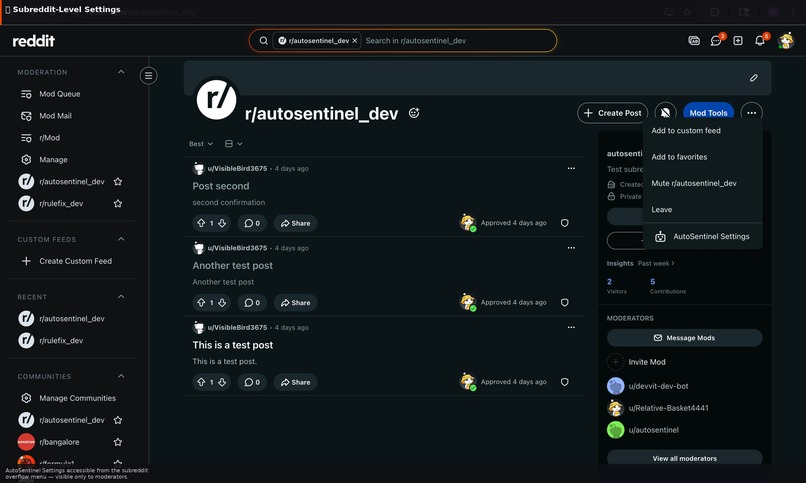Viewport: 806px width, 483px height.
Task: Click Message Mods button
Action: pos(684,338)
